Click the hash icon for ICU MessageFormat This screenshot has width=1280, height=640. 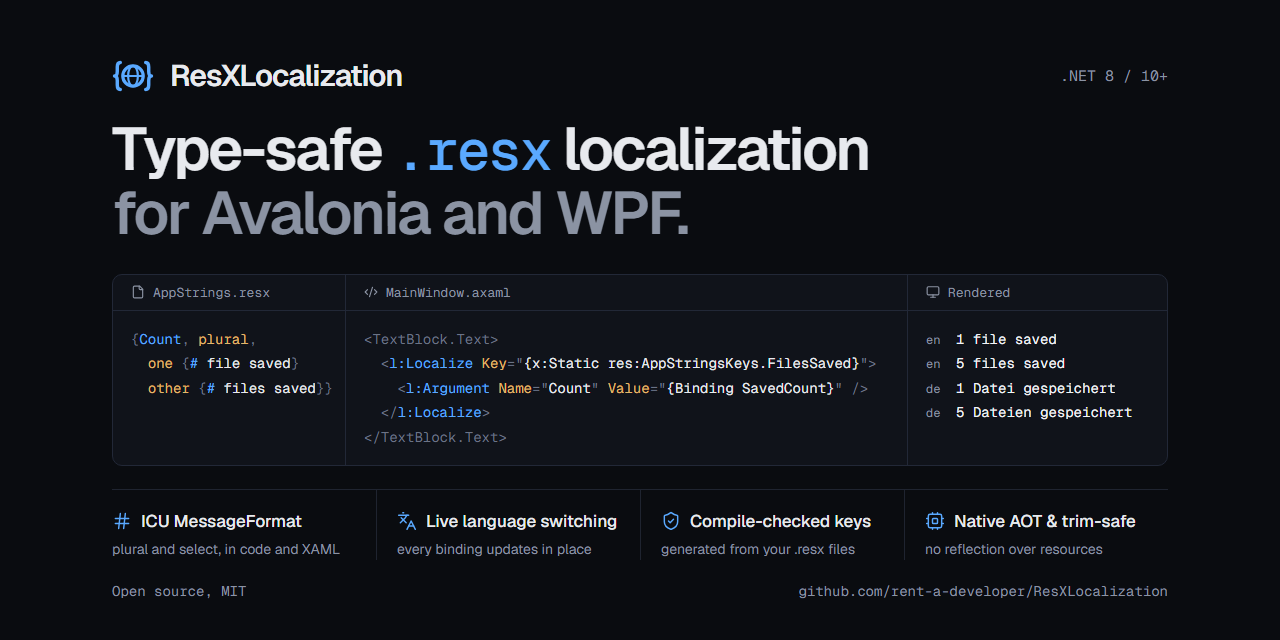(x=122, y=521)
